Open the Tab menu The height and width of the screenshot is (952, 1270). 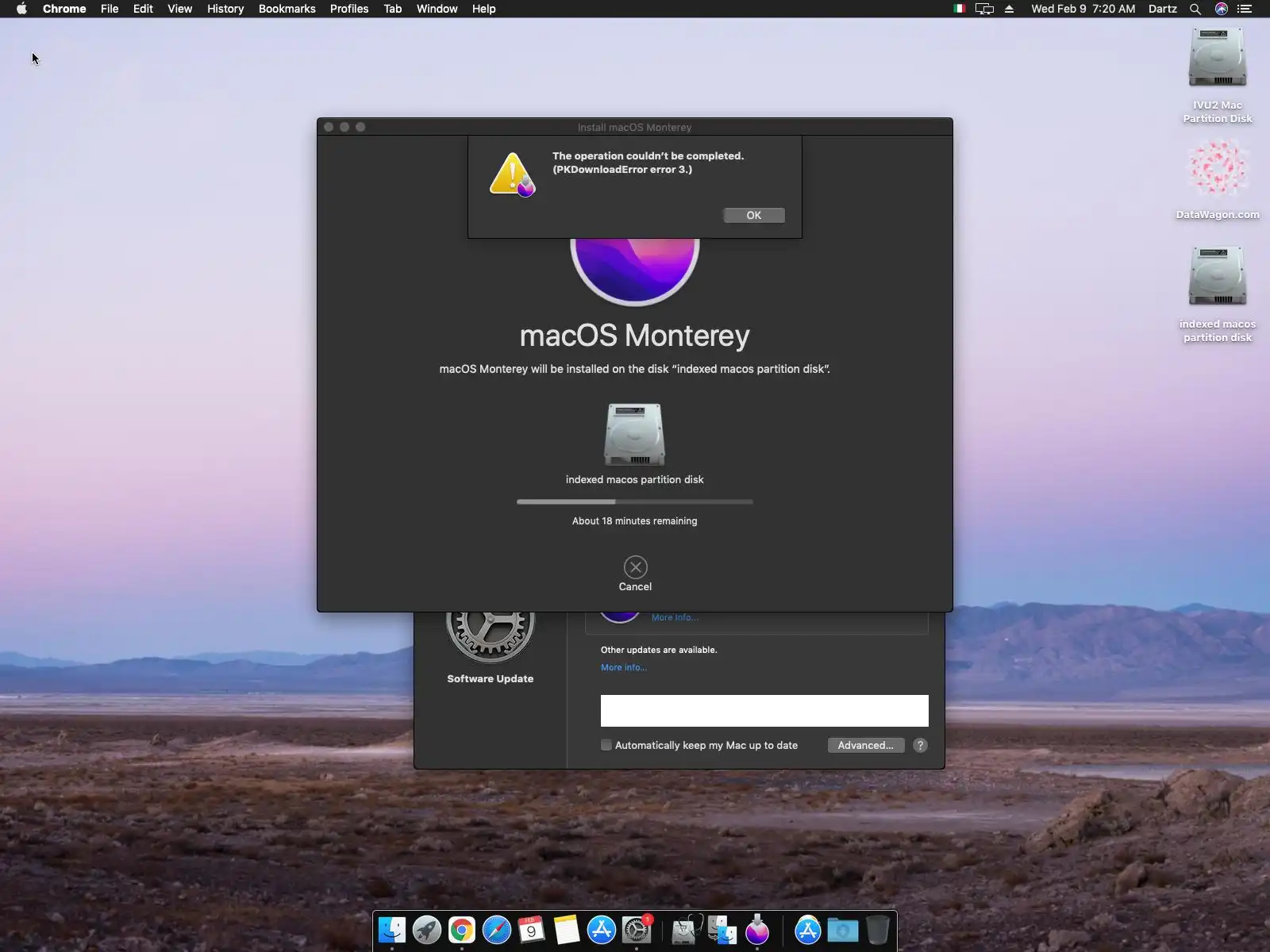click(392, 9)
